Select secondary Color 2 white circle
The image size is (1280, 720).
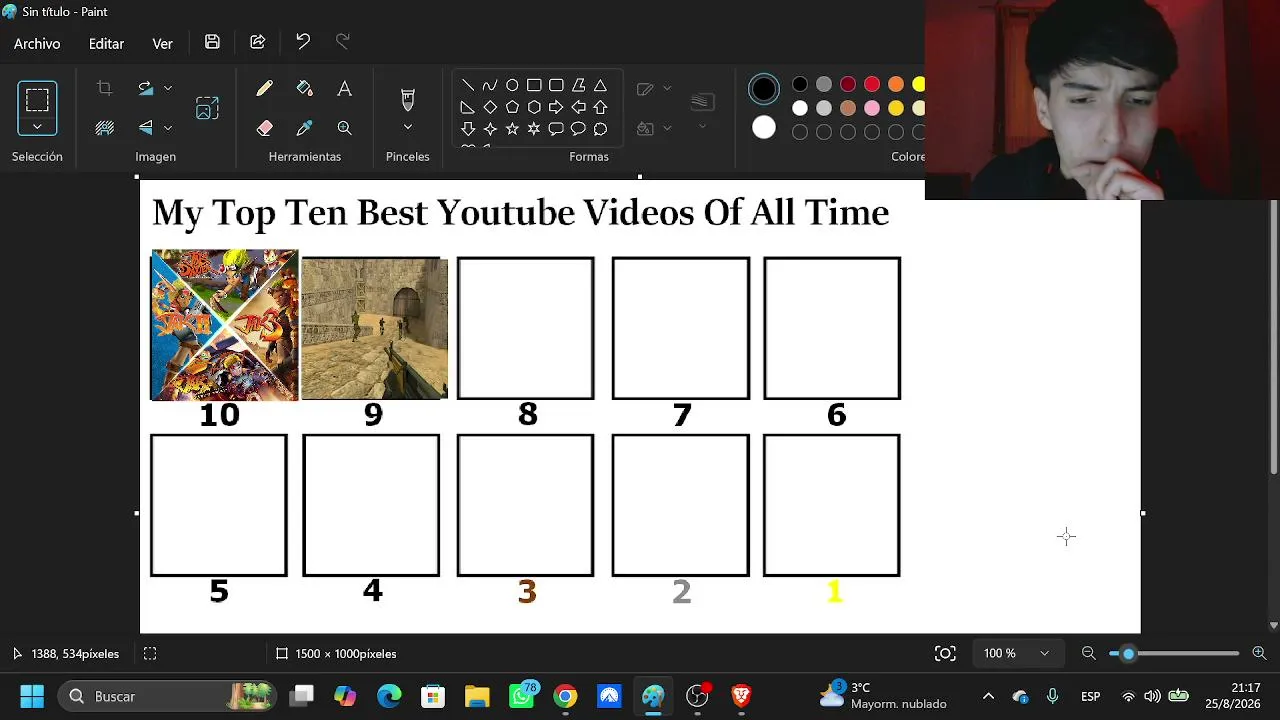[764, 128]
